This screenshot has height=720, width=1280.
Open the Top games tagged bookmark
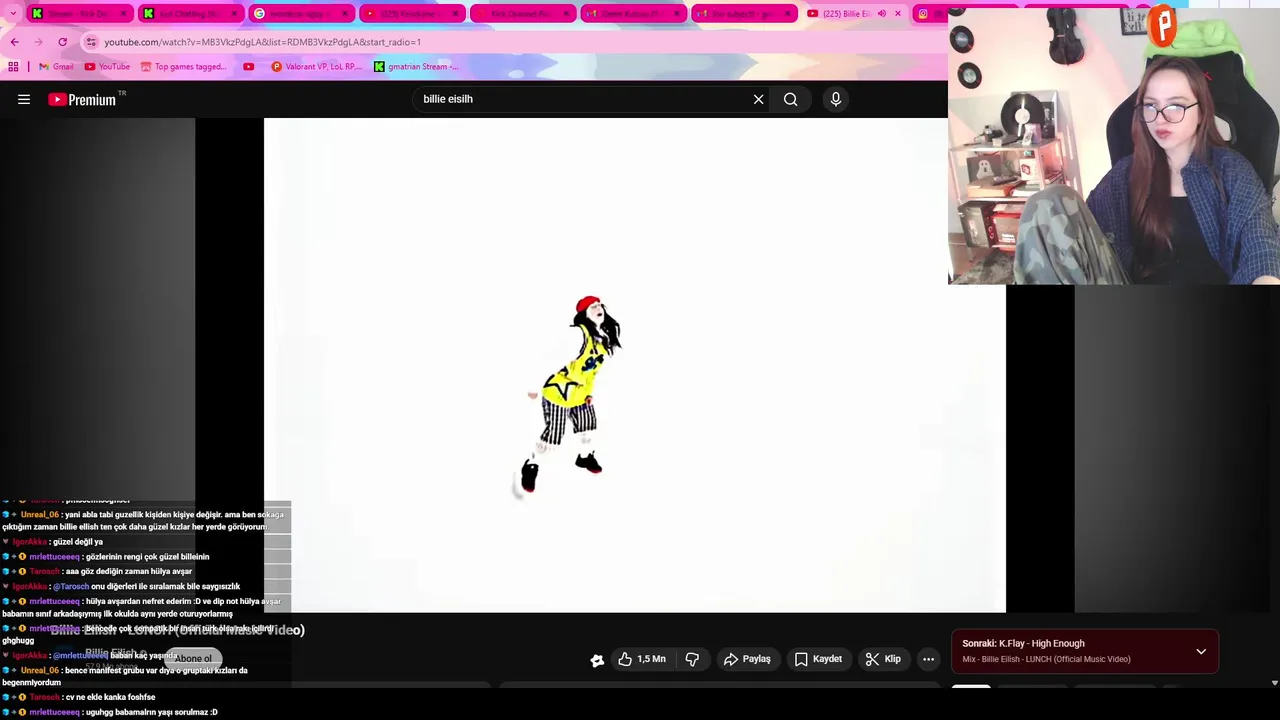coord(183,66)
